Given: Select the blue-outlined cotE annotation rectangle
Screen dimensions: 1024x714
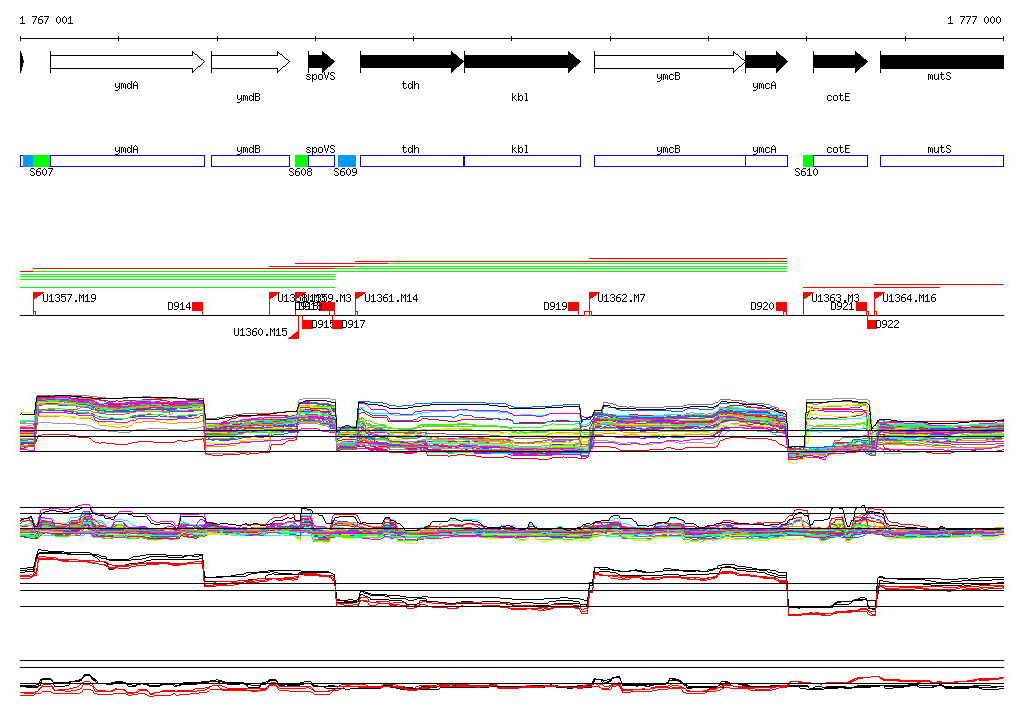Looking at the screenshot, I should pos(840,161).
